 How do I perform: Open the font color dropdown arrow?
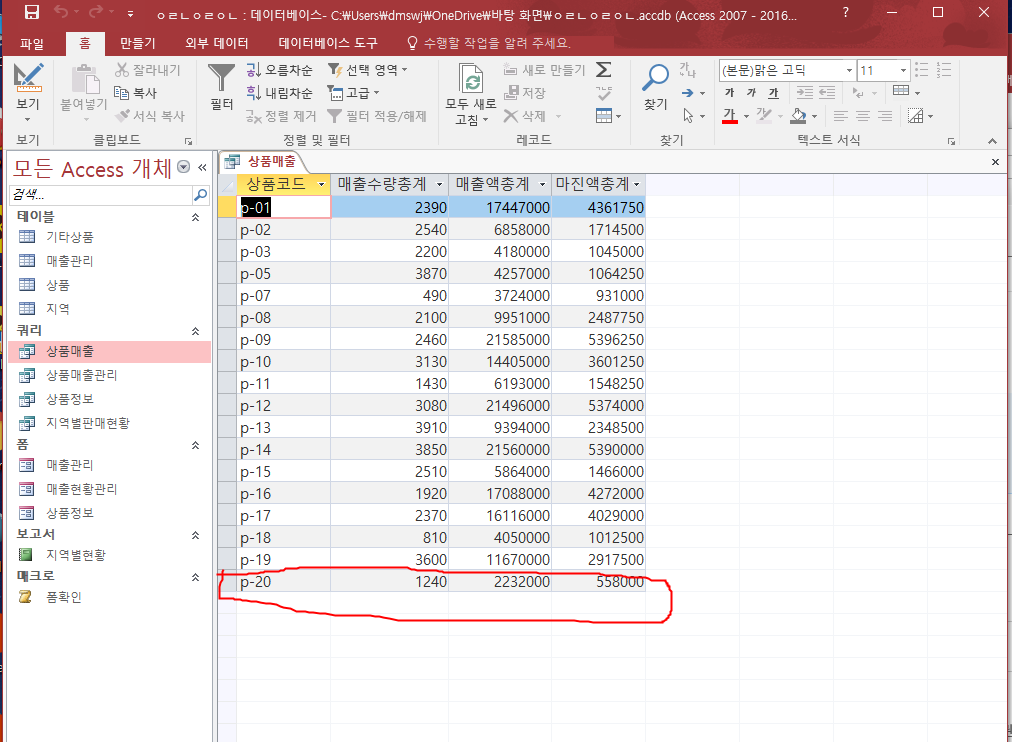(746, 116)
